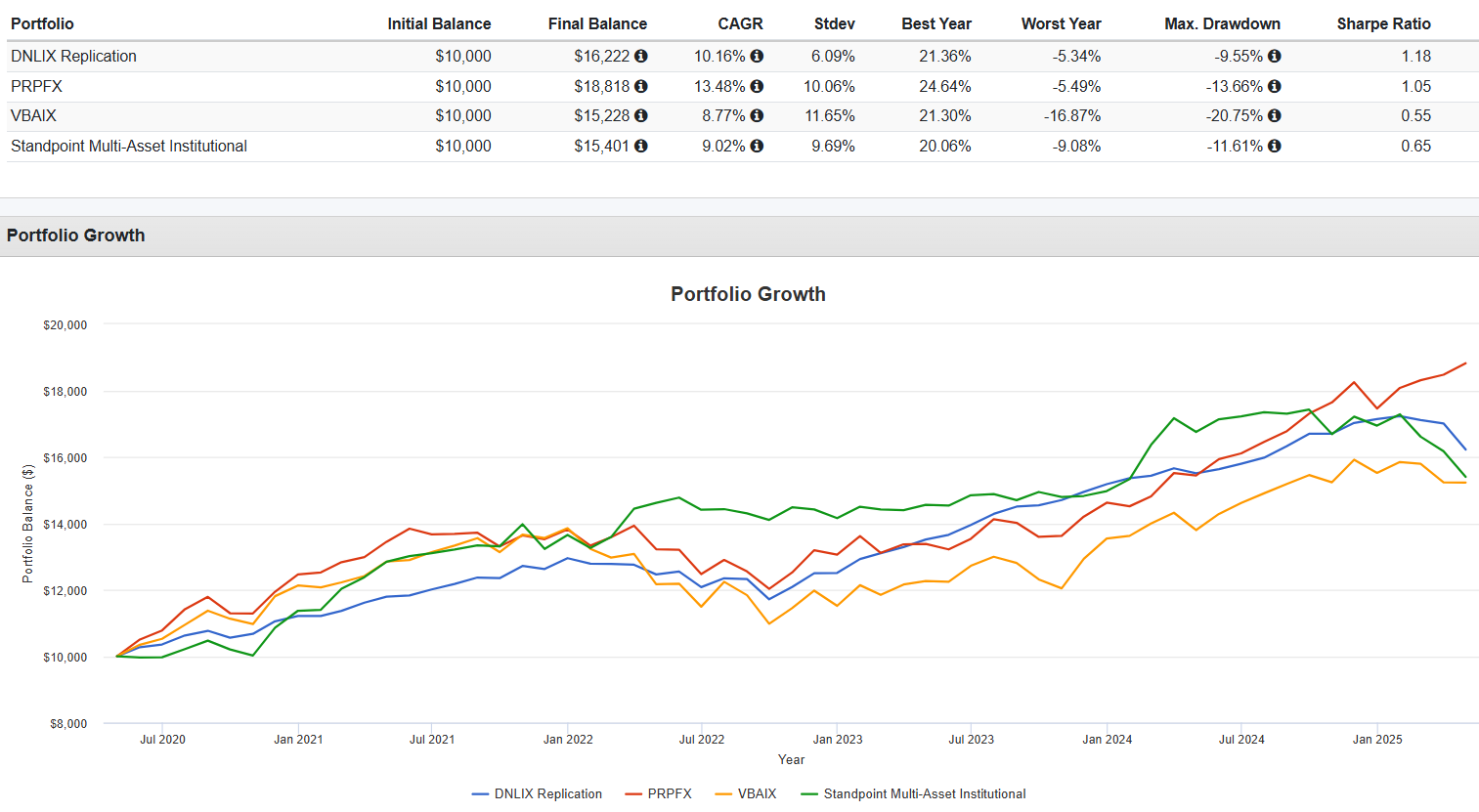This screenshot has width=1479, height=812.
Task: Click info icon beside $15,401 final balance
Action: tap(641, 146)
